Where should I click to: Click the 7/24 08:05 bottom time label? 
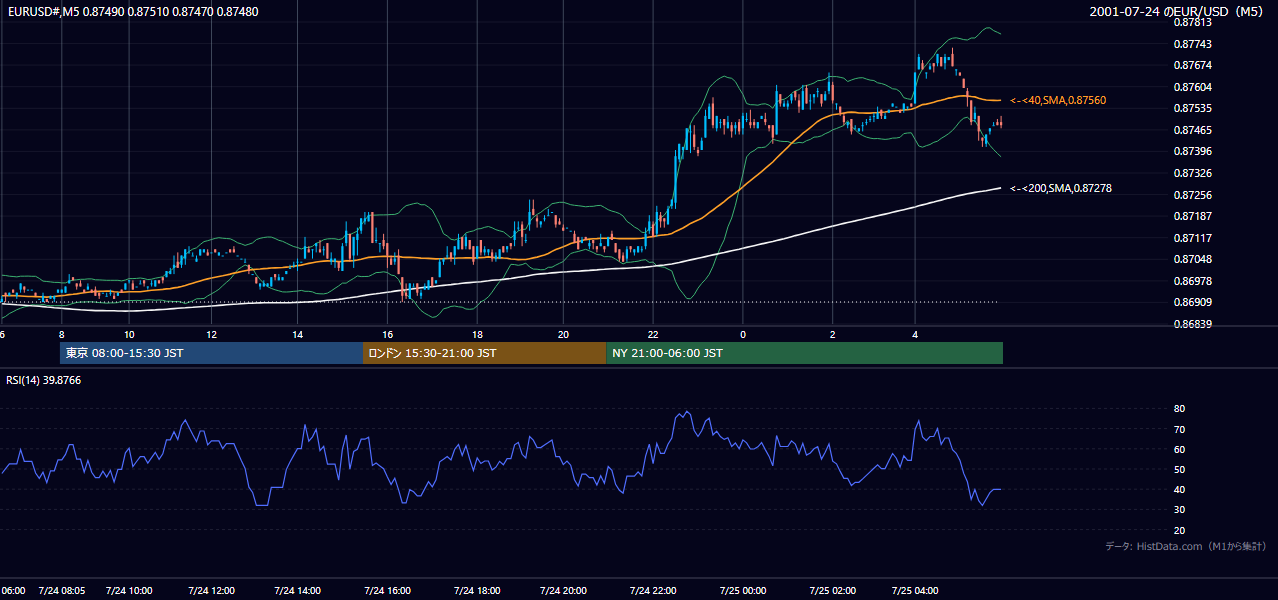pos(62,591)
